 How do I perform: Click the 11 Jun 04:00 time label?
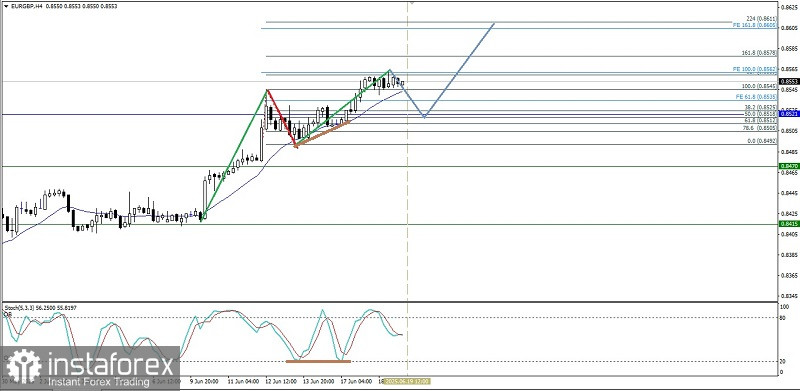click(242, 381)
